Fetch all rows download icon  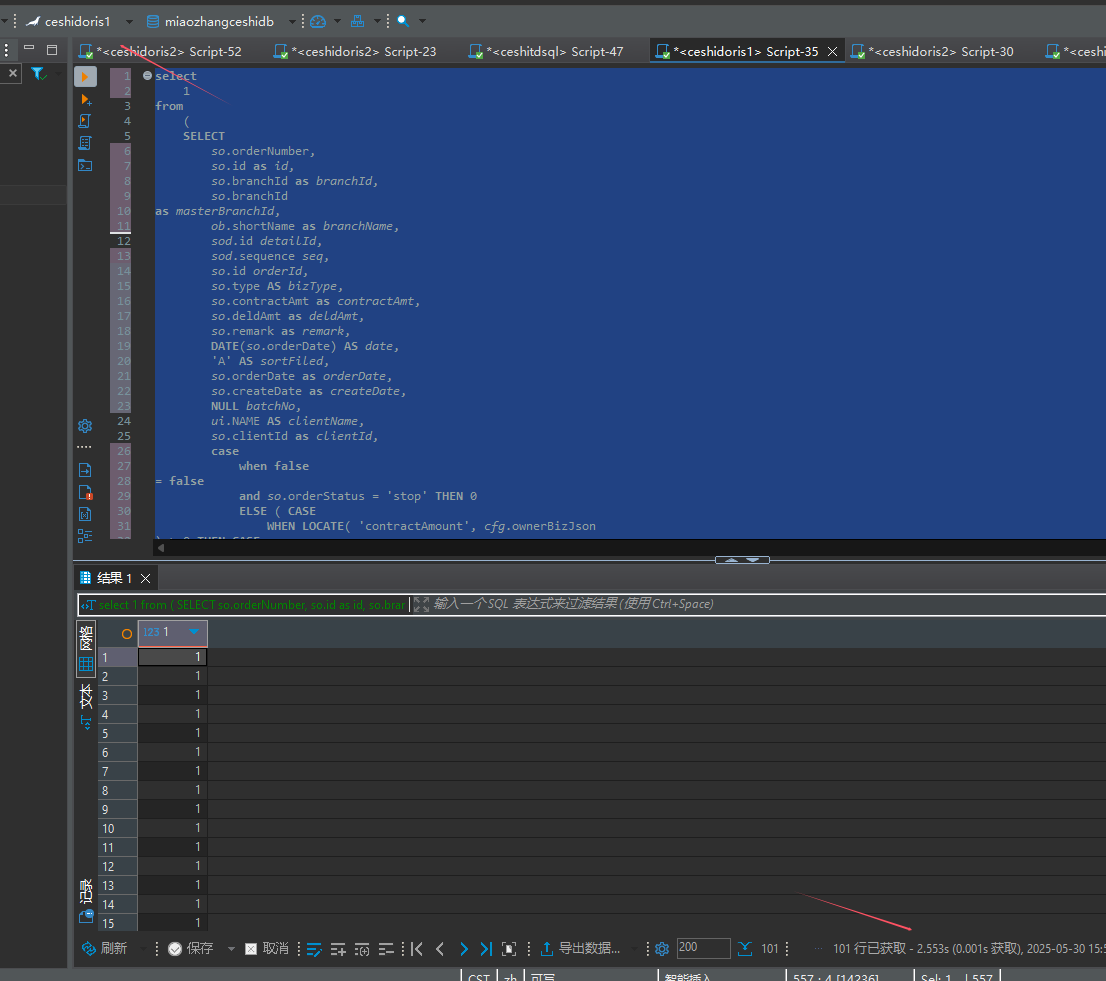745,949
